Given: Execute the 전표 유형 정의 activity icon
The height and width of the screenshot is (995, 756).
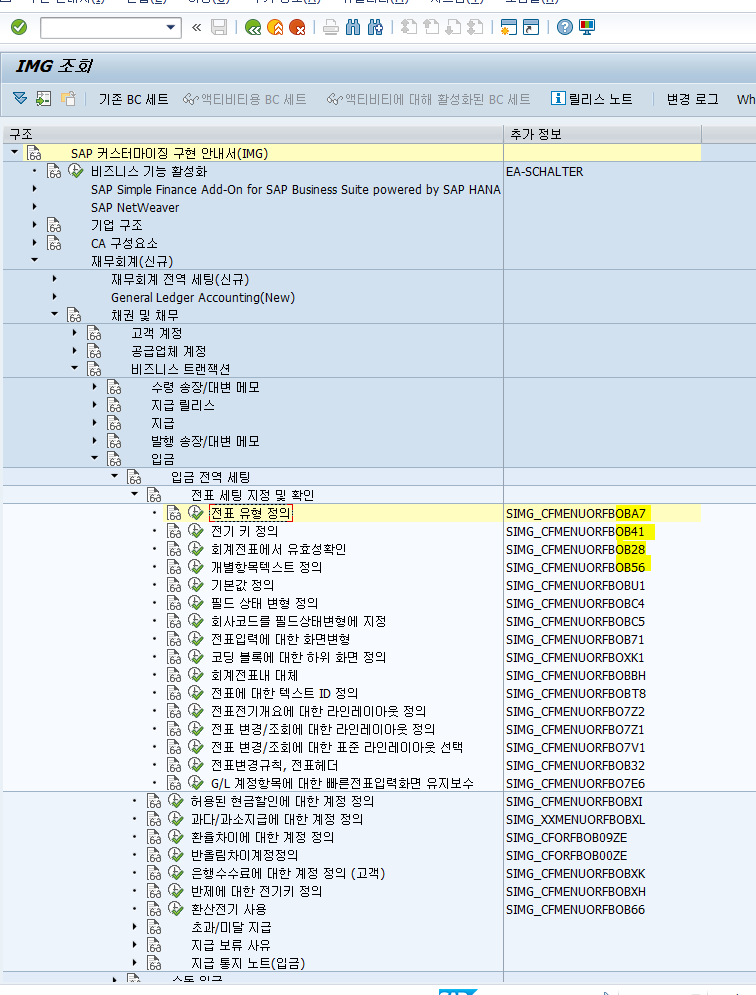Looking at the screenshot, I should pos(196,513).
